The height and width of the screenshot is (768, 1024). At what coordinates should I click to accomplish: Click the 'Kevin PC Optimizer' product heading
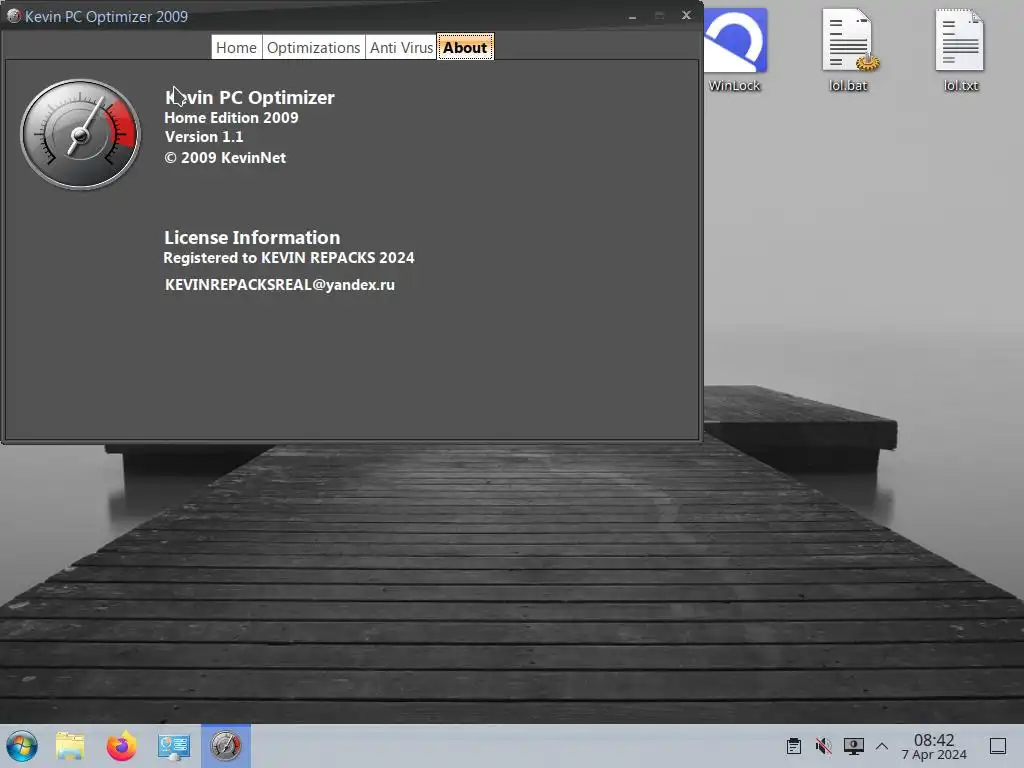coord(250,97)
